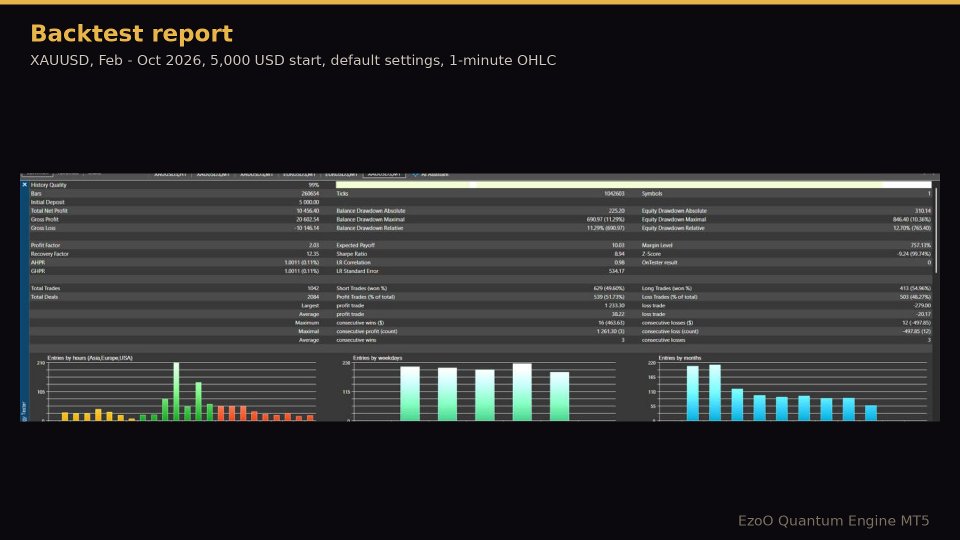The image size is (960, 540).
Task: Select 'Equity Drawdown Absolute' label
Action: point(674,211)
